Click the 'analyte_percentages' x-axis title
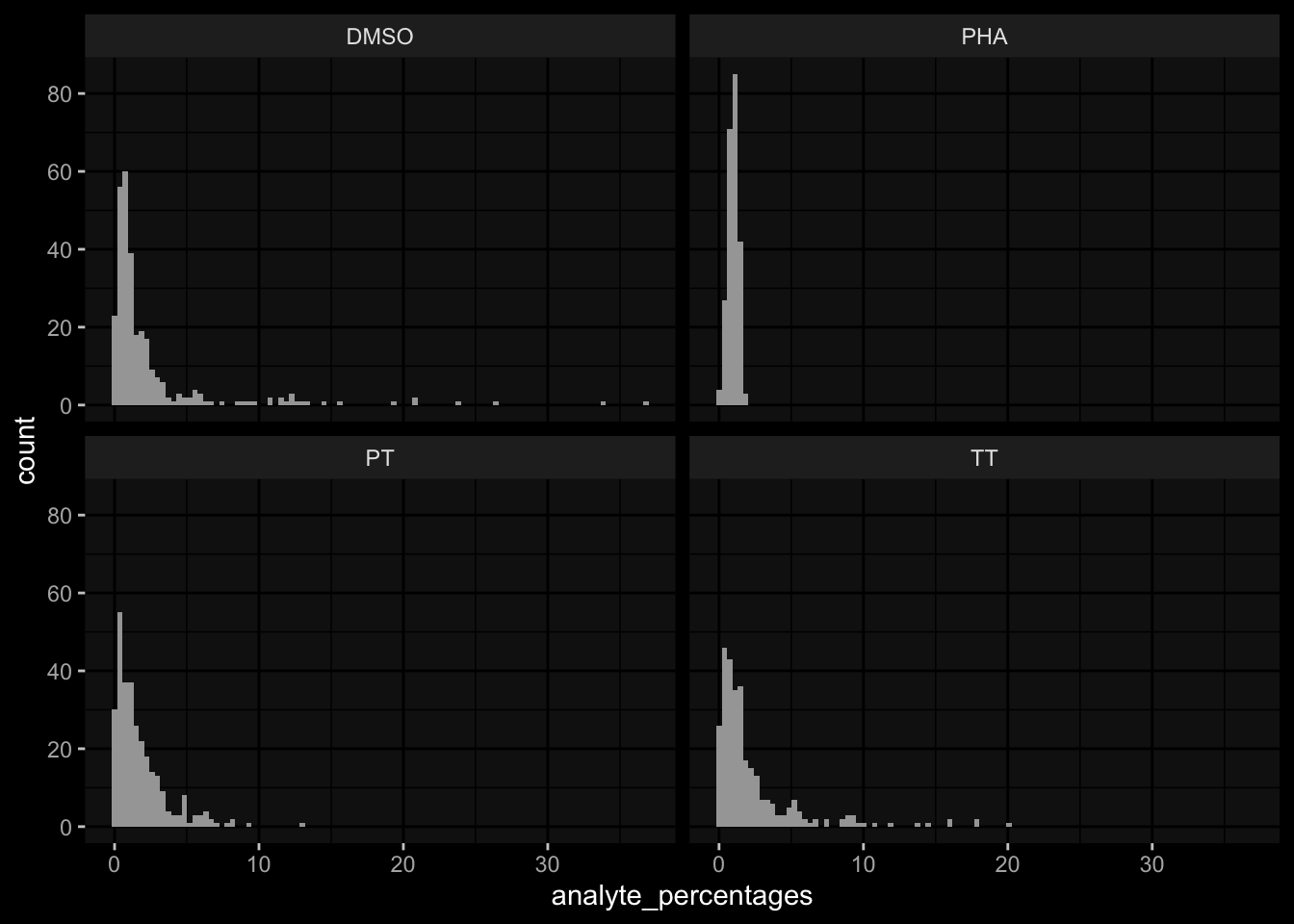Screen dimensions: 1294x924 [x=682, y=896]
